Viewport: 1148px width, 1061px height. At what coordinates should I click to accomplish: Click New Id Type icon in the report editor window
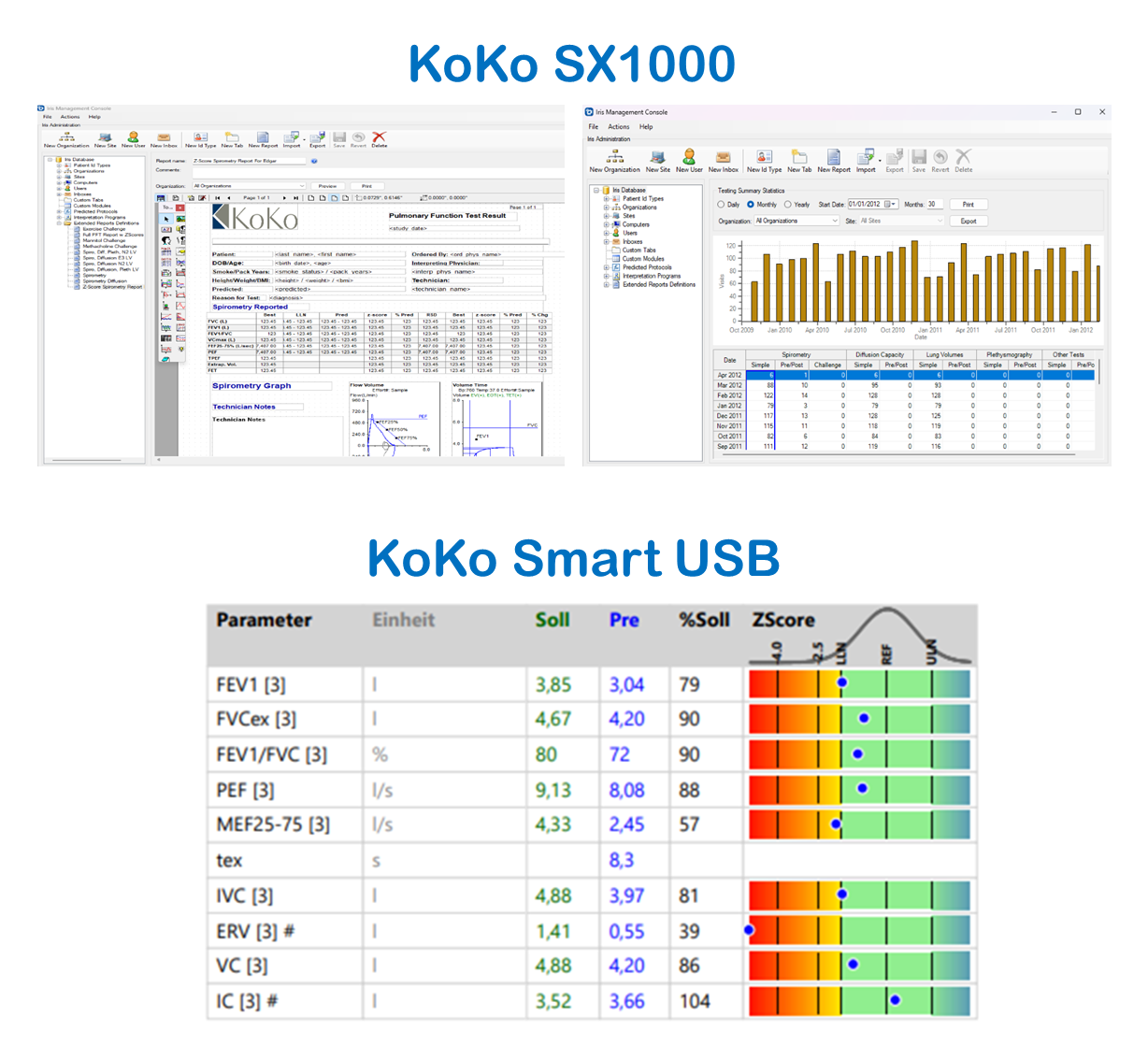pos(200,139)
